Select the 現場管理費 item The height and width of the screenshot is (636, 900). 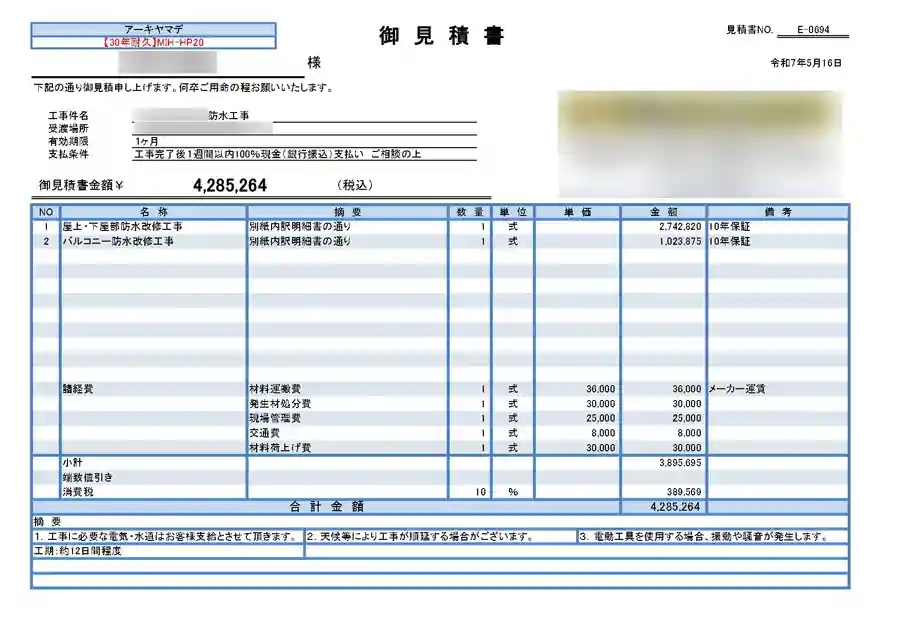(x=275, y=418)
